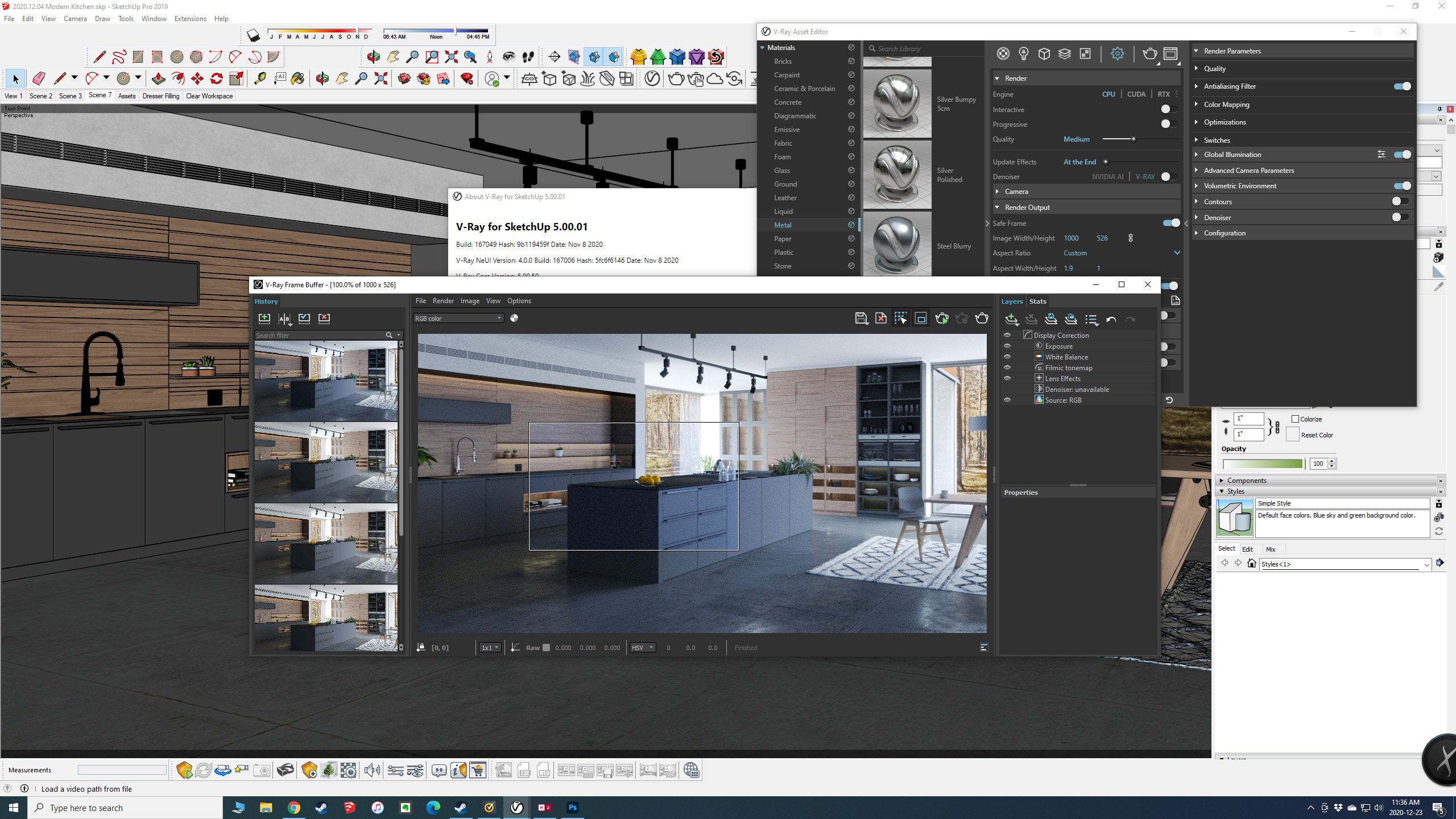Switch to Scene 7 tab
The width and height of the screenshot is (1456, 819).
(100, 96)
